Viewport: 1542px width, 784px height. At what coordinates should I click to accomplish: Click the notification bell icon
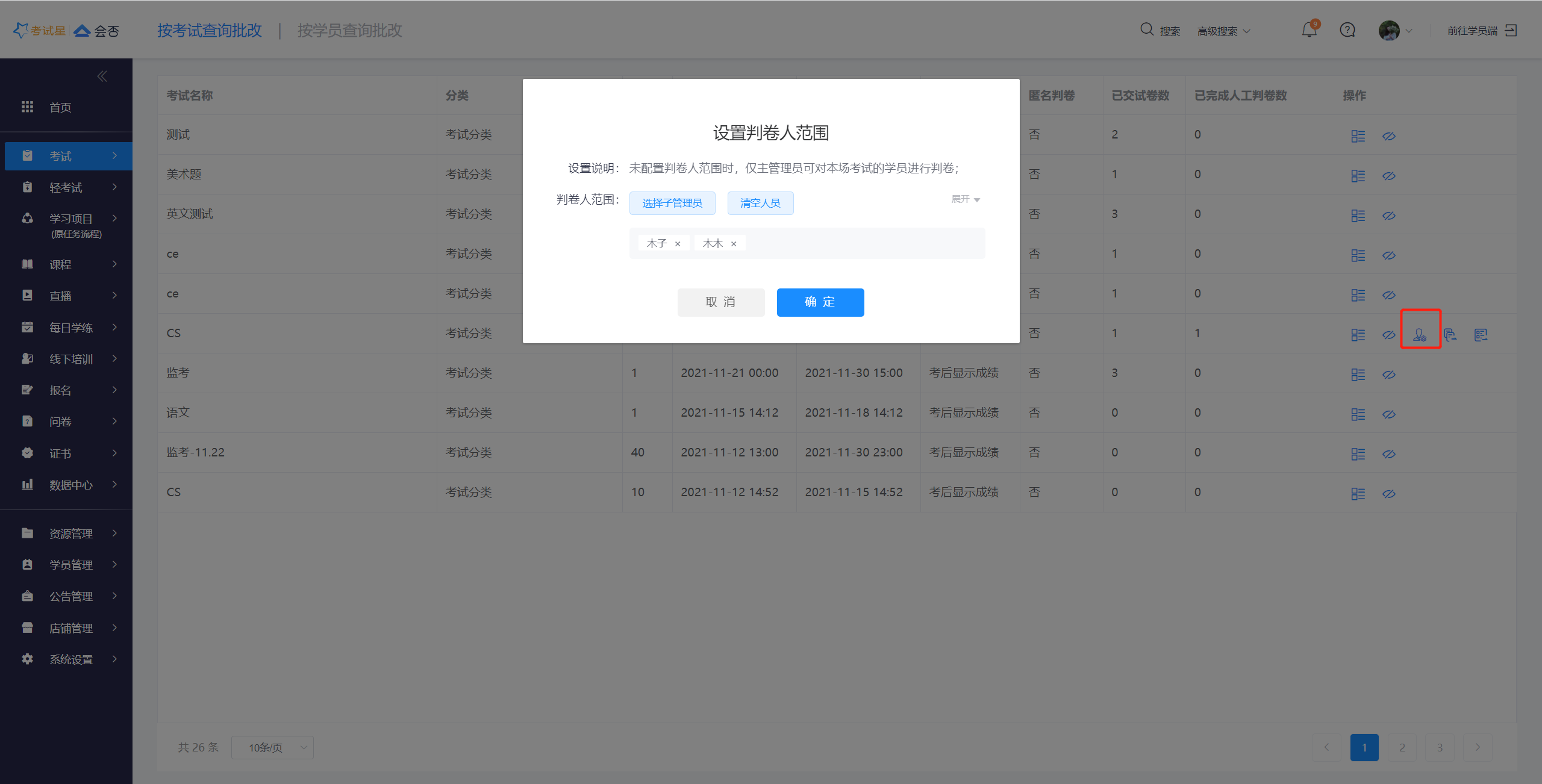pos(1309,30)
